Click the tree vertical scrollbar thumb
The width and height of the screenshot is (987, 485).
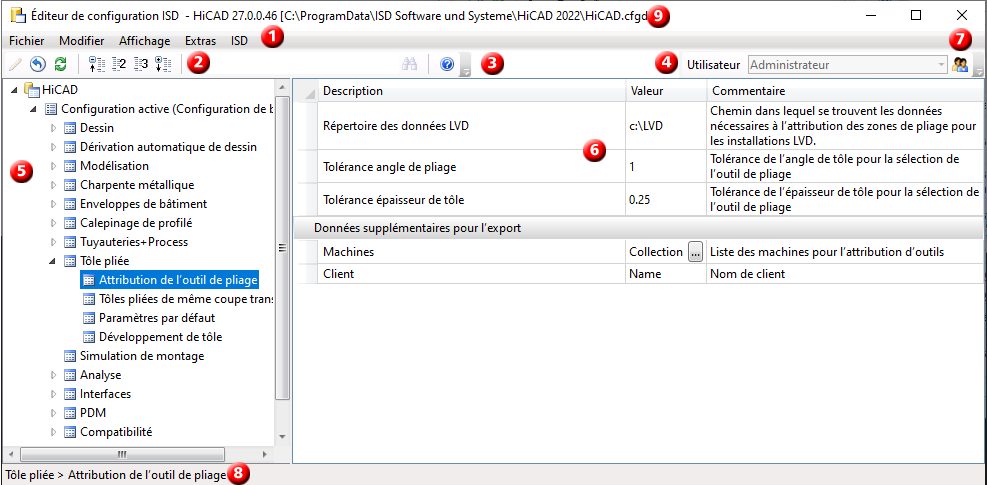(x=282, y=248)
